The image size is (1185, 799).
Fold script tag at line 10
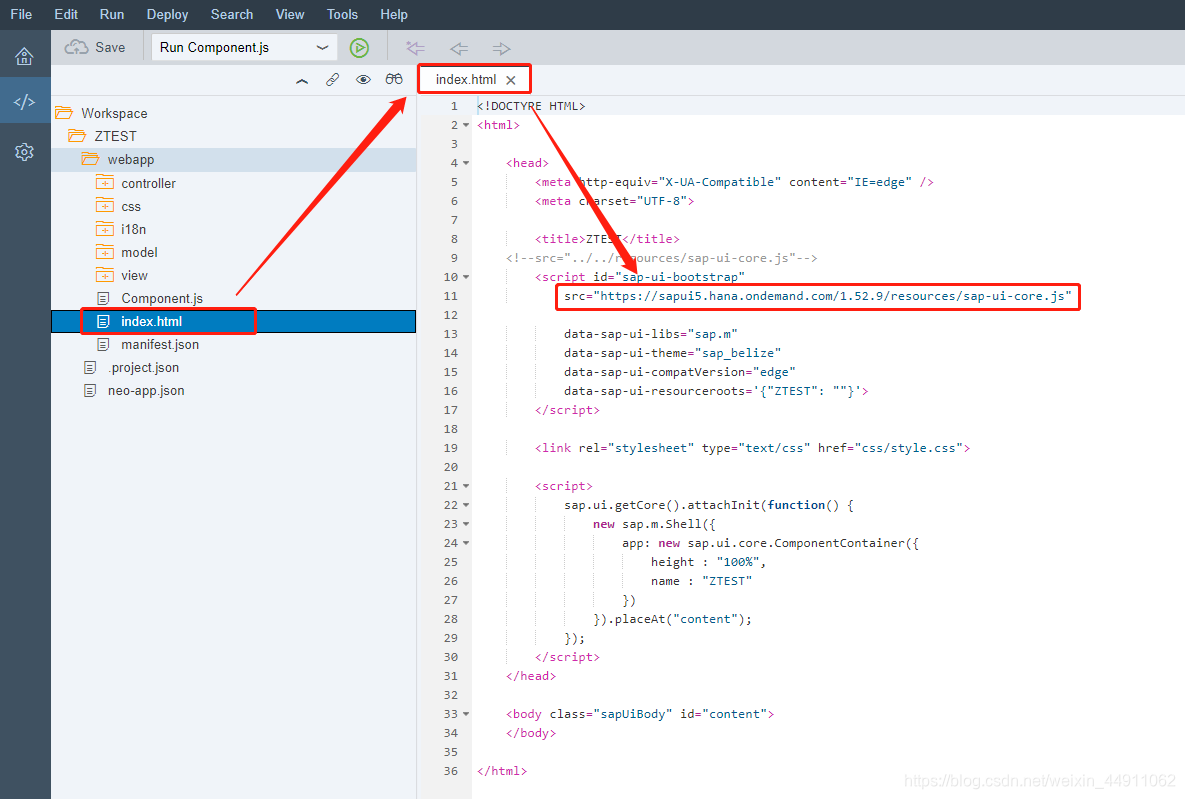(466, 277)
